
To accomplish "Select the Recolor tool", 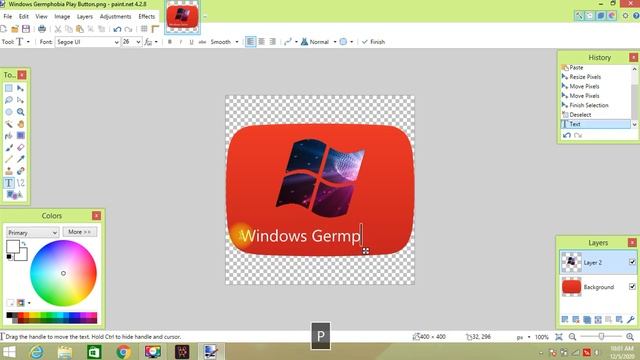I will 20,171.
